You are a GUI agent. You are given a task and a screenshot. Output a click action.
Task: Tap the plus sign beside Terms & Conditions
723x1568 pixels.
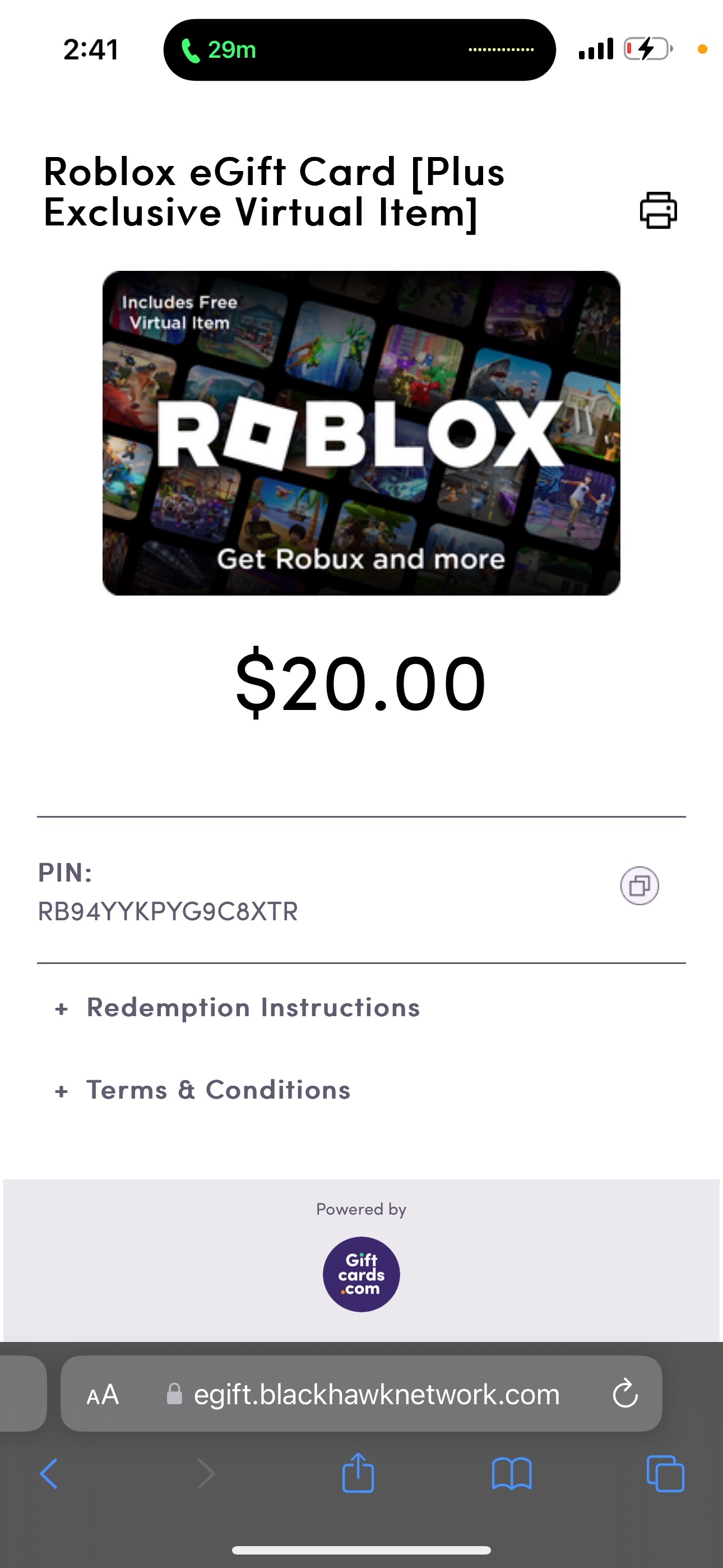(61, 1091)
